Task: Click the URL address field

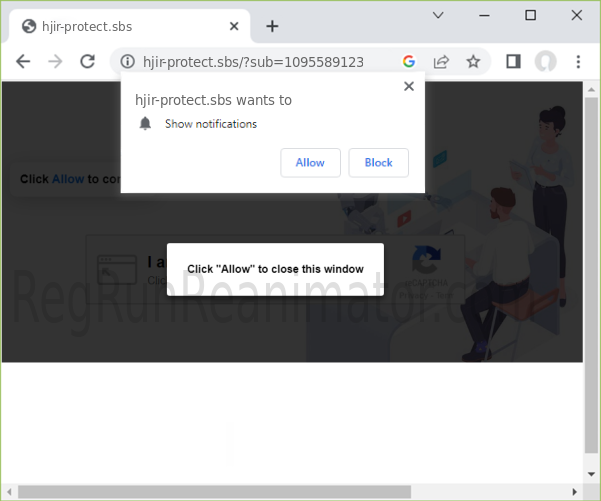Action: 260,62
